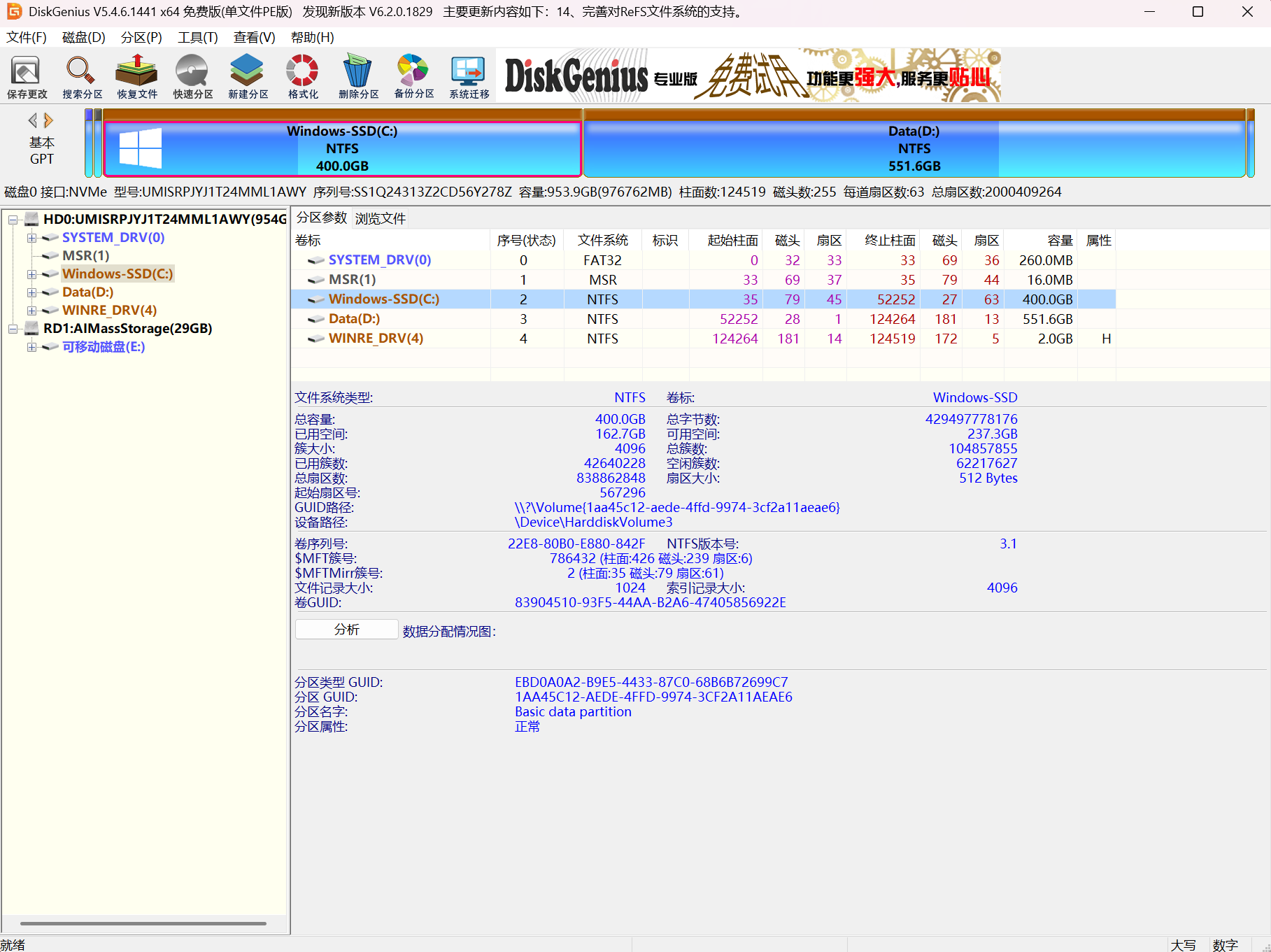Go to previous disk with left arrow

coord(32,120)
